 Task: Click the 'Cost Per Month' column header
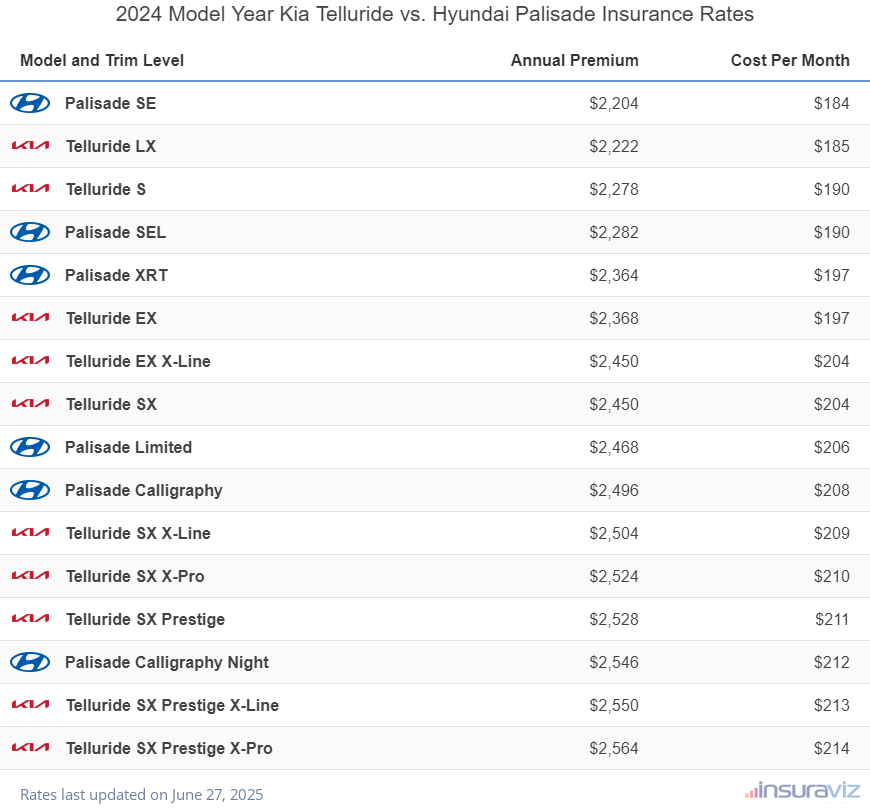[790, 60]
